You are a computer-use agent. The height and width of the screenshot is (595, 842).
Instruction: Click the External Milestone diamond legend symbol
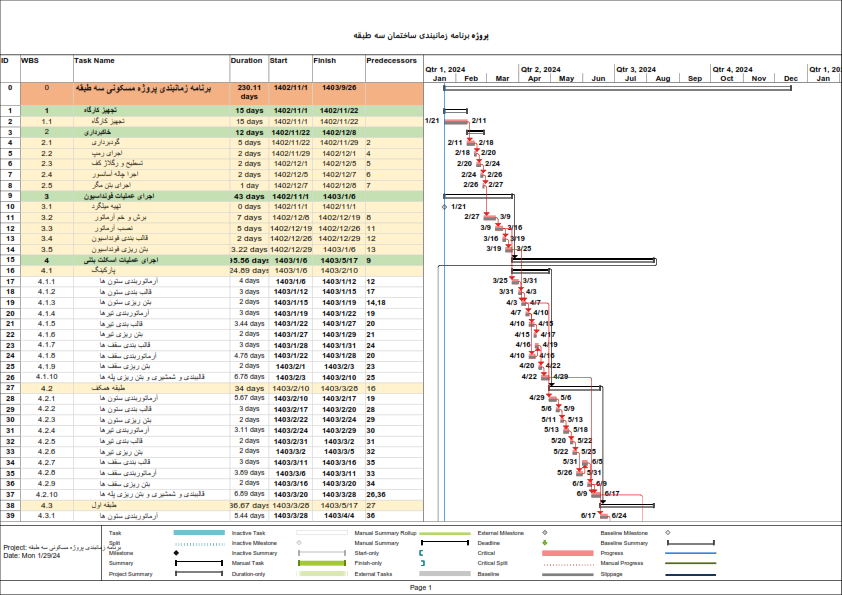545,534
